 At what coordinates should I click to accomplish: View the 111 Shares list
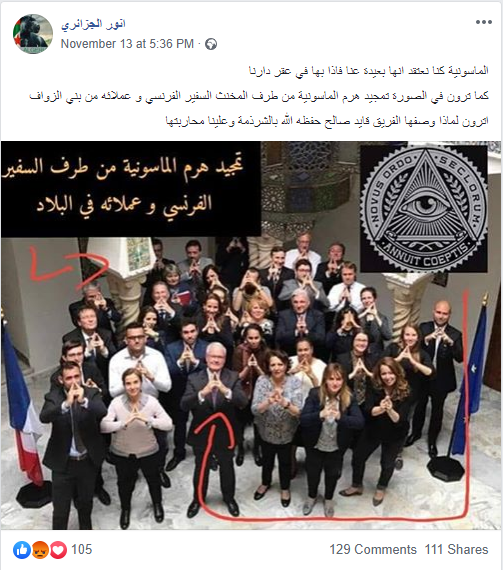point(456,549)
